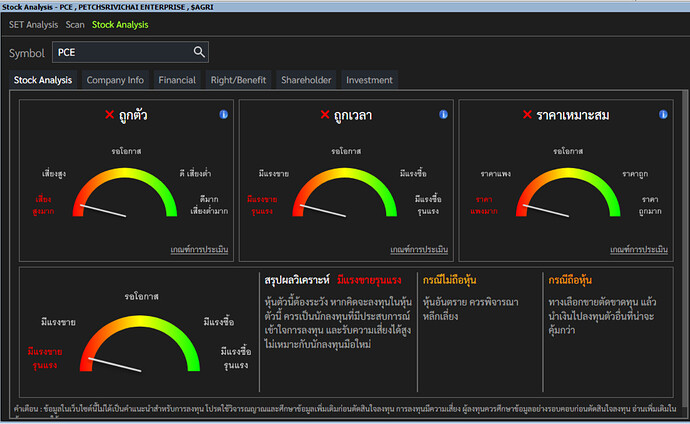The width and height of the screenshot is (690, 424).
Task: Click the คำเตือน disclaimer text at bottom
Action: [x=345, y=409]
